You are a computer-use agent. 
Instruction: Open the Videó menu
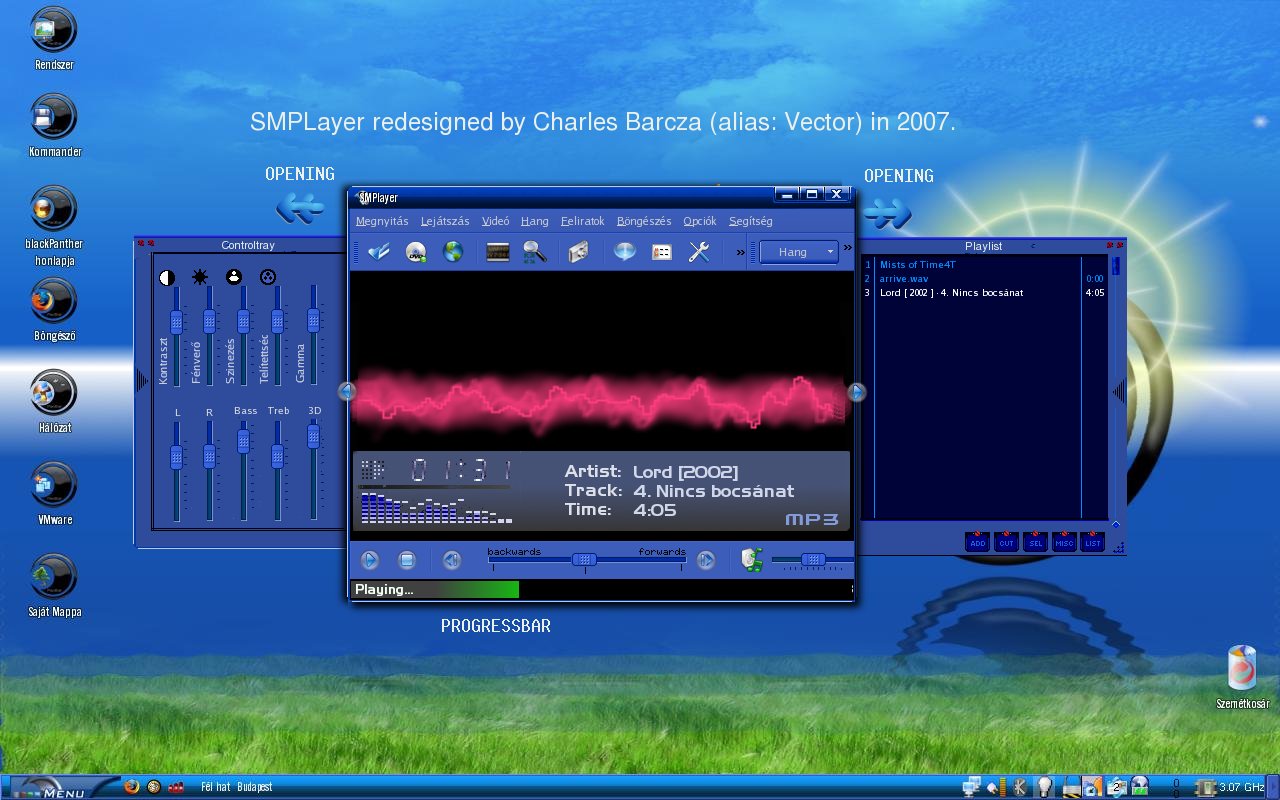495,221
